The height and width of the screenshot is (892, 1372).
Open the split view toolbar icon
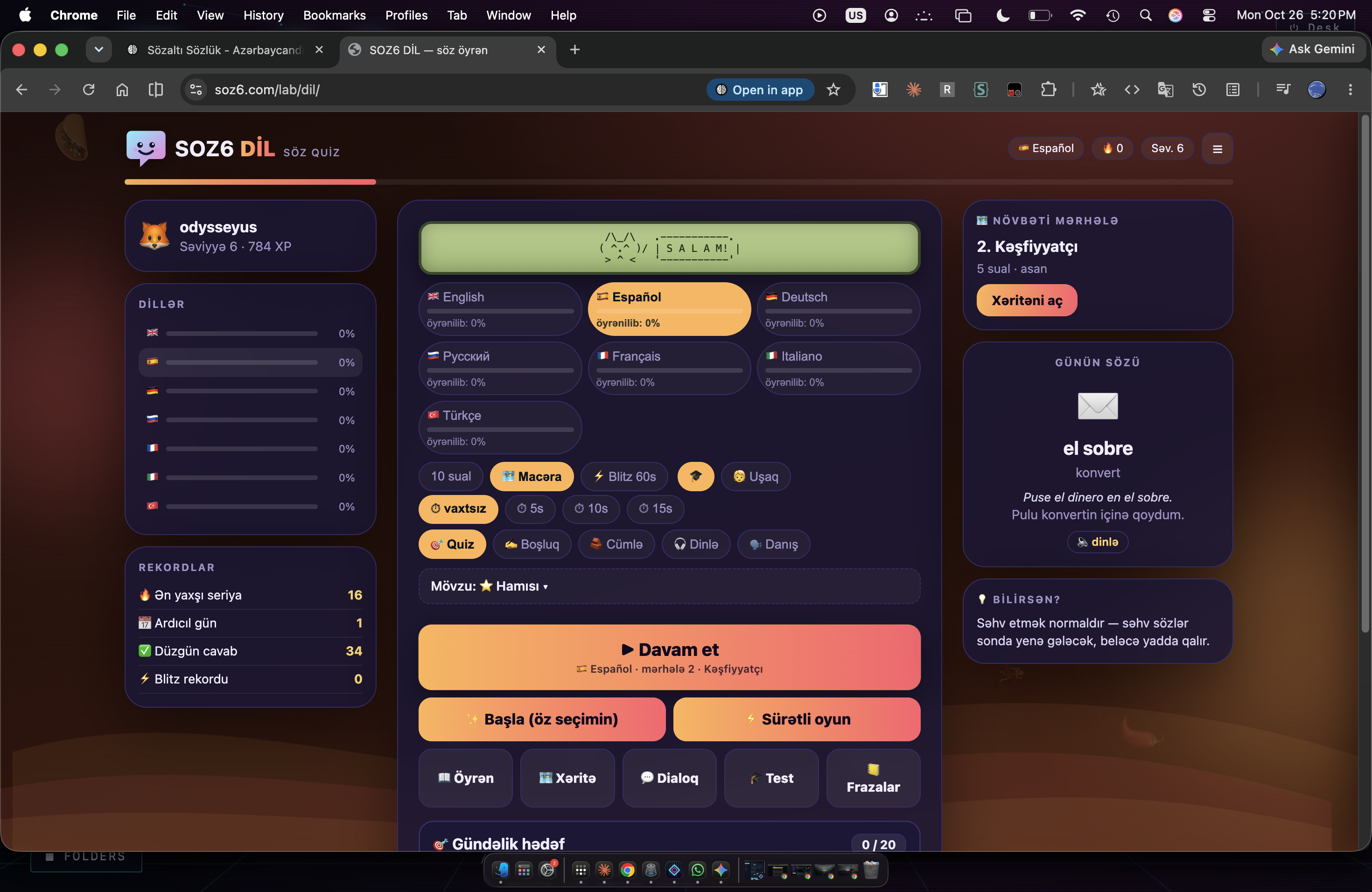(x=156, y=89)
